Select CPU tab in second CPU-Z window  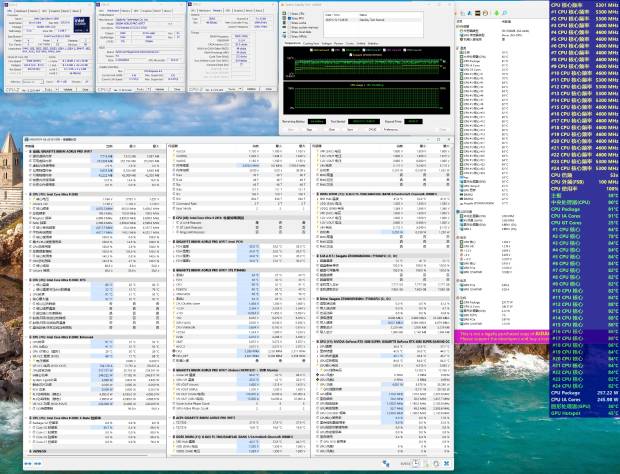pos(101,11)
